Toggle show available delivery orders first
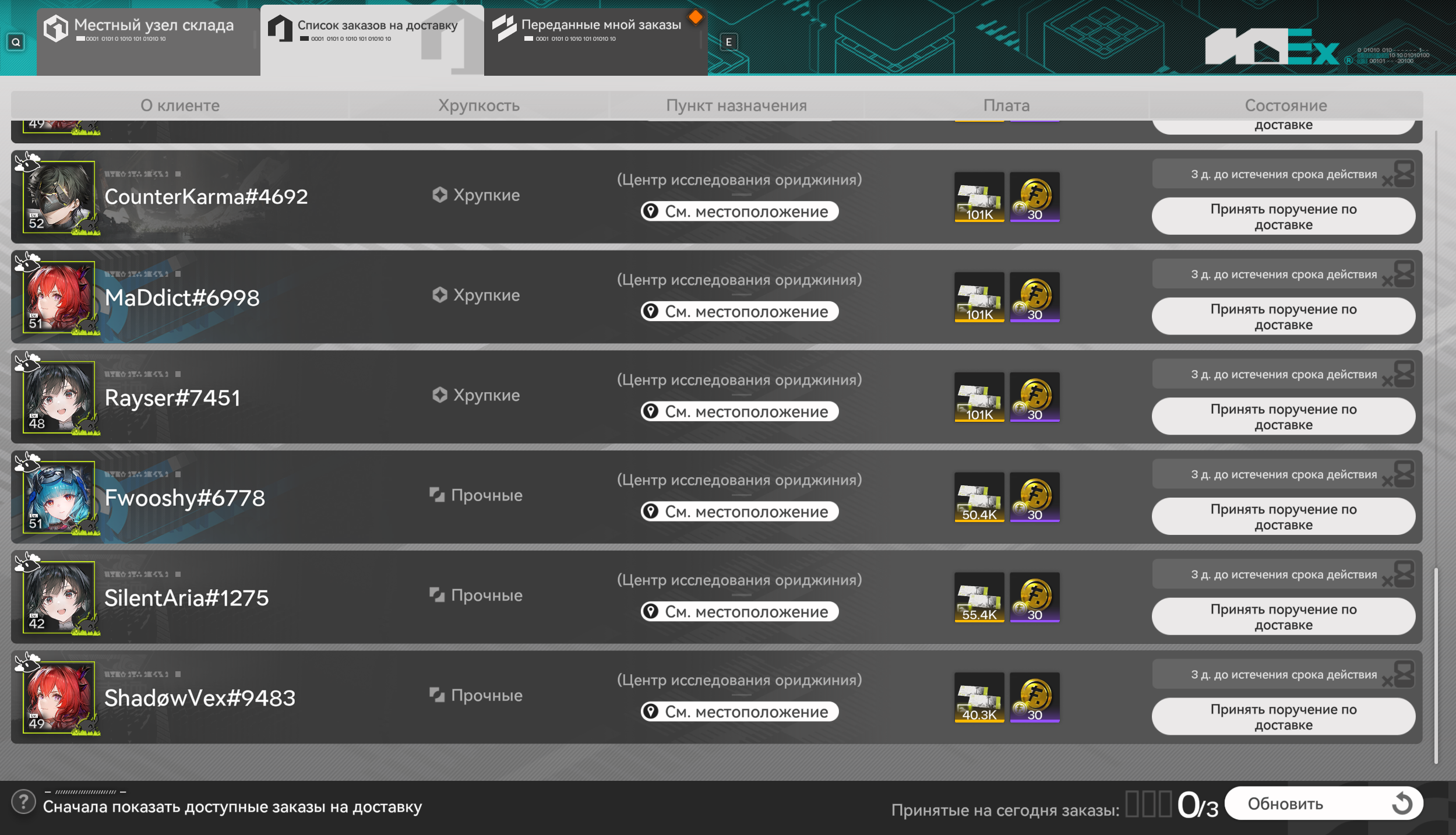 pyautogui.click(x=232, y=806)
